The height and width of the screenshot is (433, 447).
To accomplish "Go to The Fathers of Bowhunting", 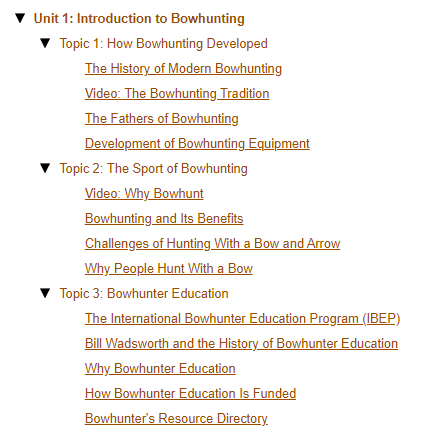I will [162, 118].
